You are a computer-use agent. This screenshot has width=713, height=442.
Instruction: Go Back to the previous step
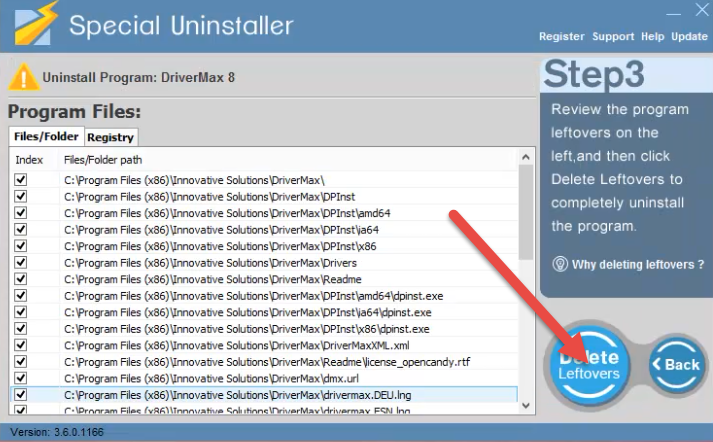677,364
